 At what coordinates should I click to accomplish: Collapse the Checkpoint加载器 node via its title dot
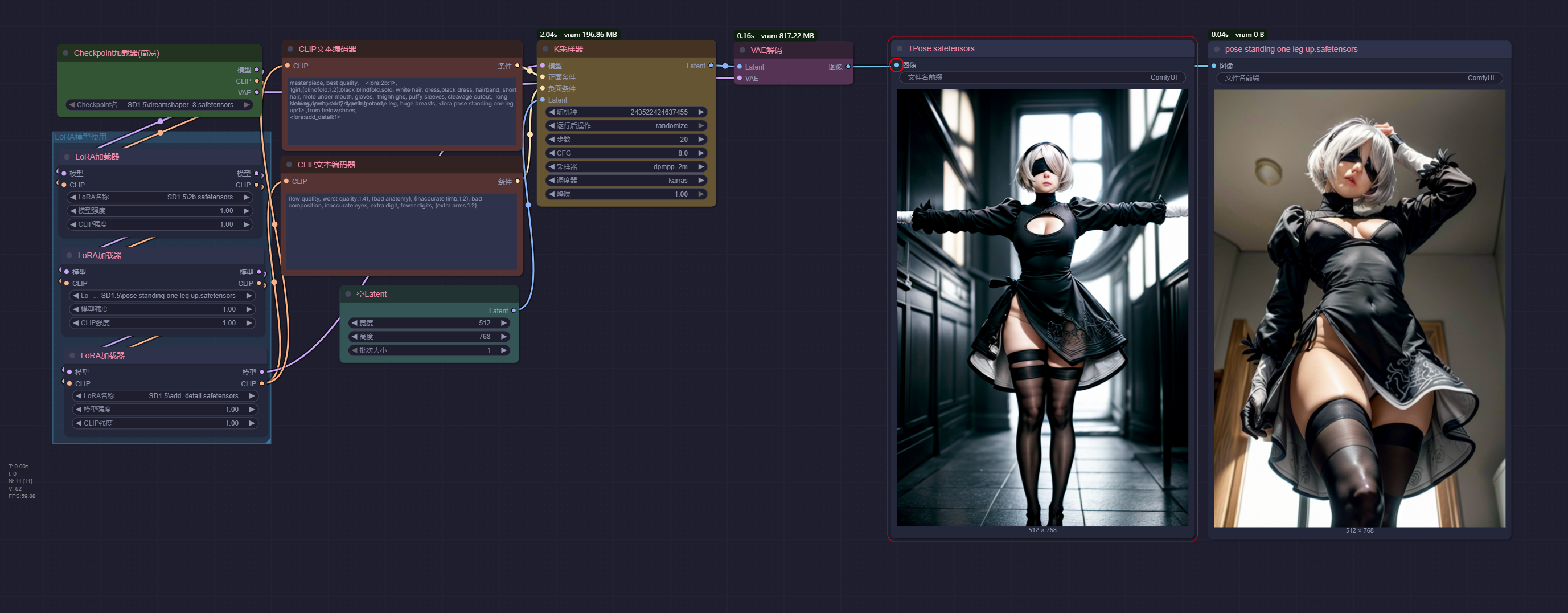[x=65, y=53]
